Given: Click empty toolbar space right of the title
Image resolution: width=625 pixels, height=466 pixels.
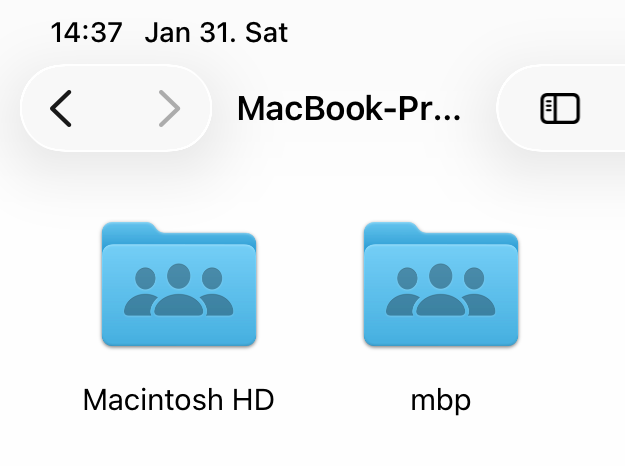Looking at the screenshot, I should click(x=480, y=108).
